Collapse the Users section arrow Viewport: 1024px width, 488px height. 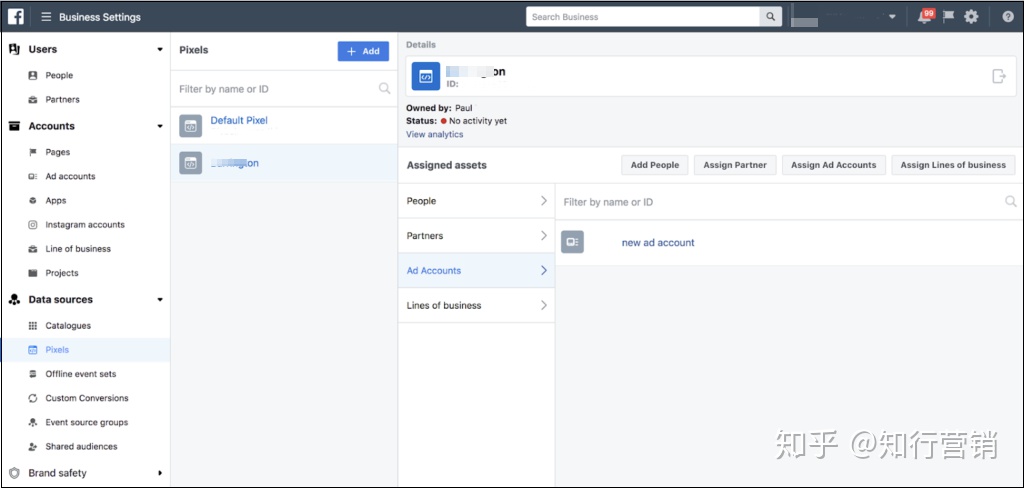(160, 50)
